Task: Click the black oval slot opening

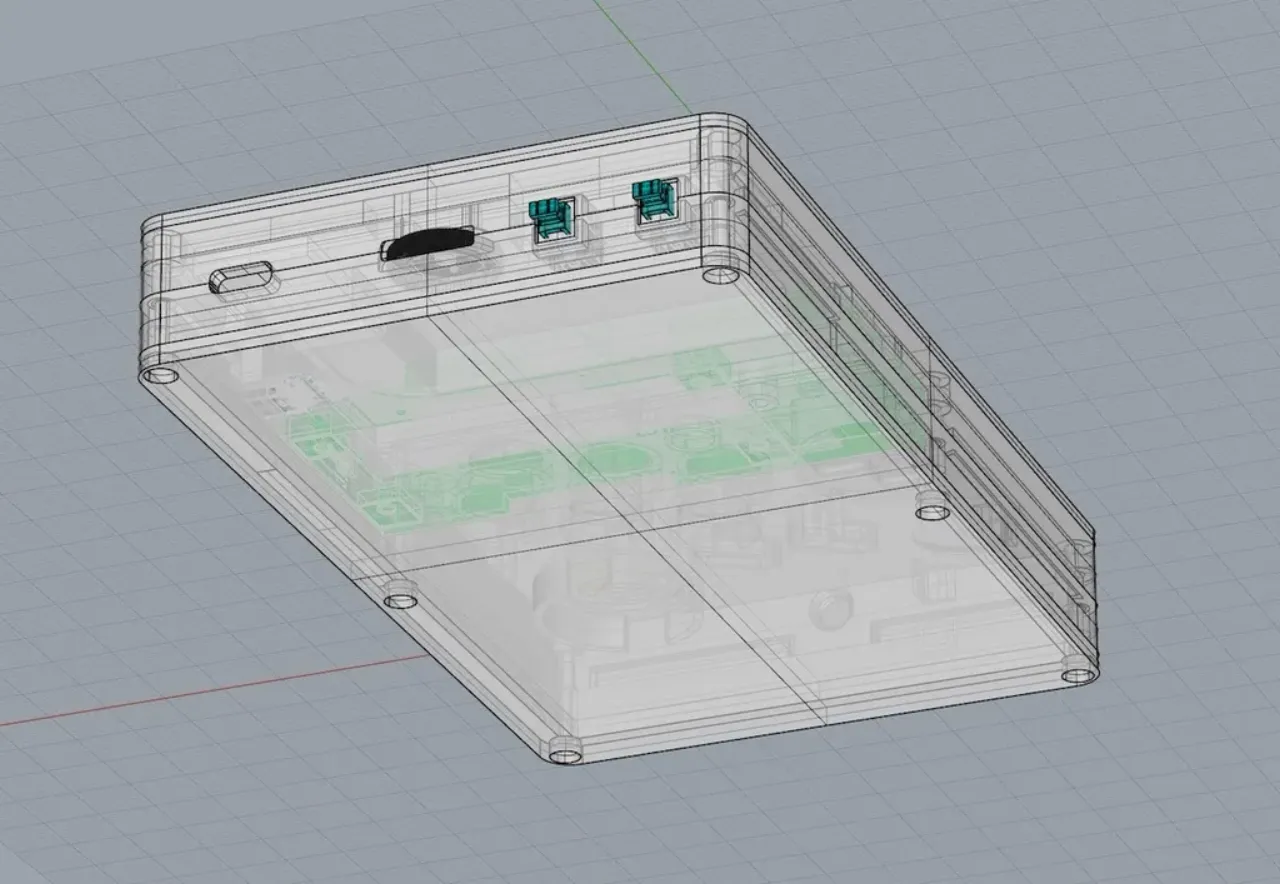Action: (427, 243)
